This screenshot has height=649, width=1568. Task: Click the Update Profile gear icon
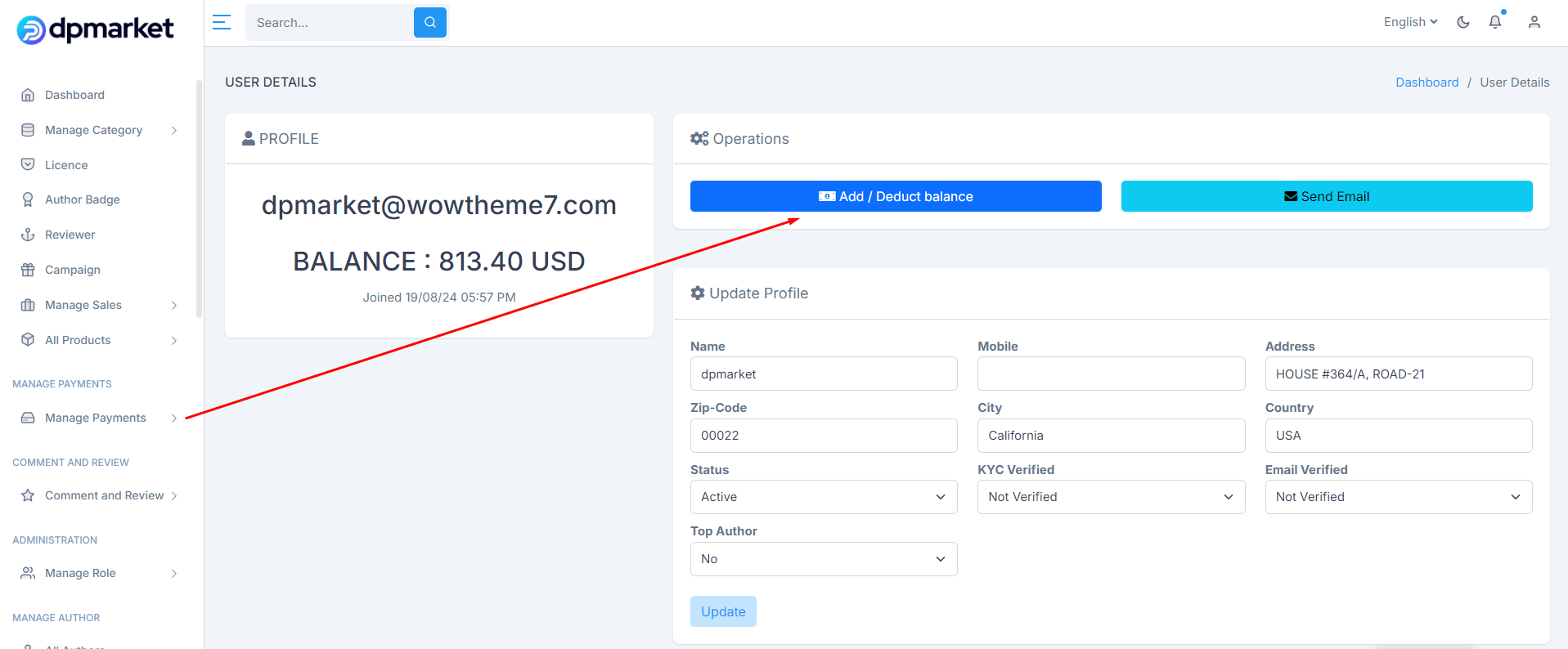click(698, 293)
